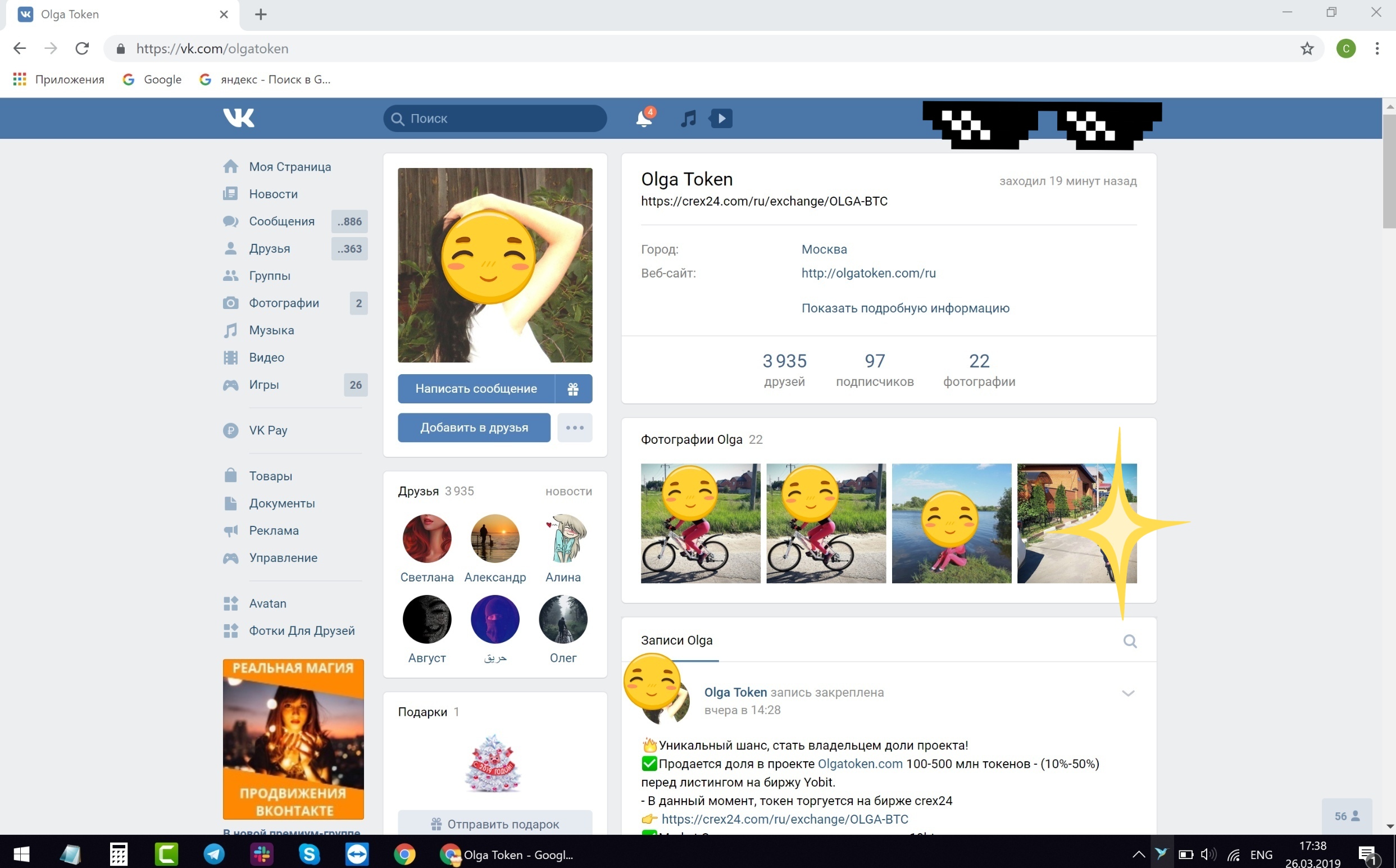Open 3 935 друзей counter

click(x=784, y=369)
